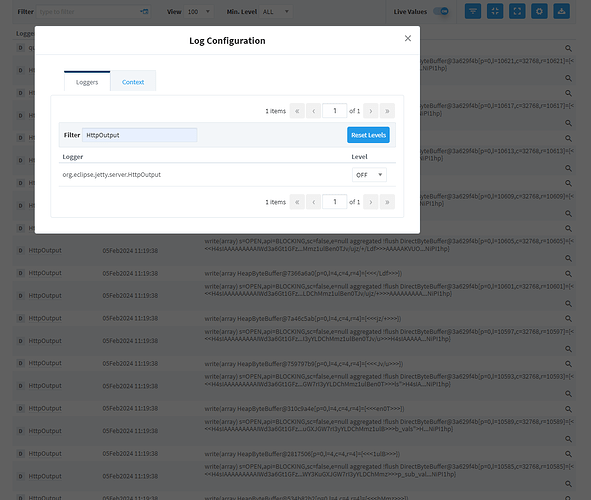Click the fullscreen expand icon button
591x500 pixels.
tap(517, 11)
